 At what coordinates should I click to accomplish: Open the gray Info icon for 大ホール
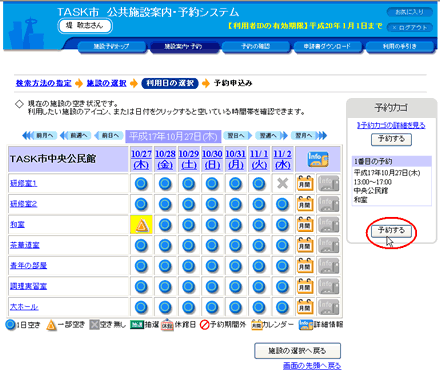328,307
